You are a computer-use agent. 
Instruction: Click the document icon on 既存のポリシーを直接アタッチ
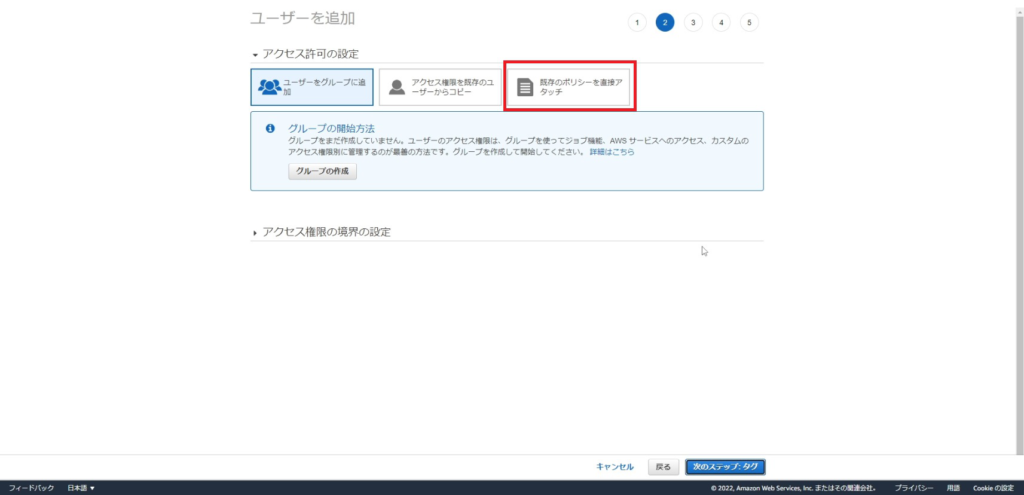[x=525, y=87]
